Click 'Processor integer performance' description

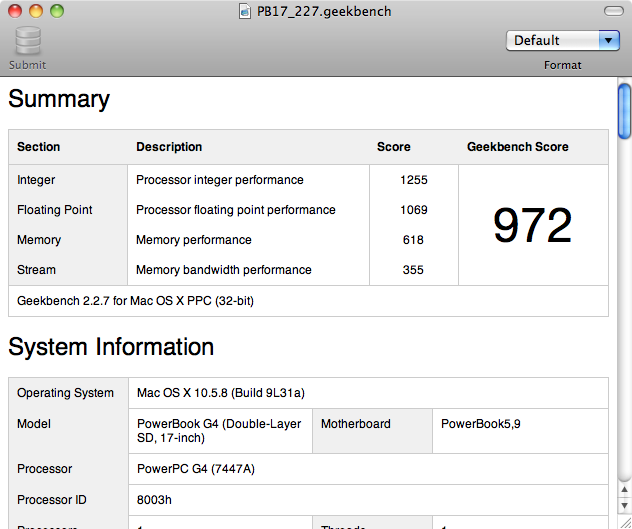pos(220,180)
